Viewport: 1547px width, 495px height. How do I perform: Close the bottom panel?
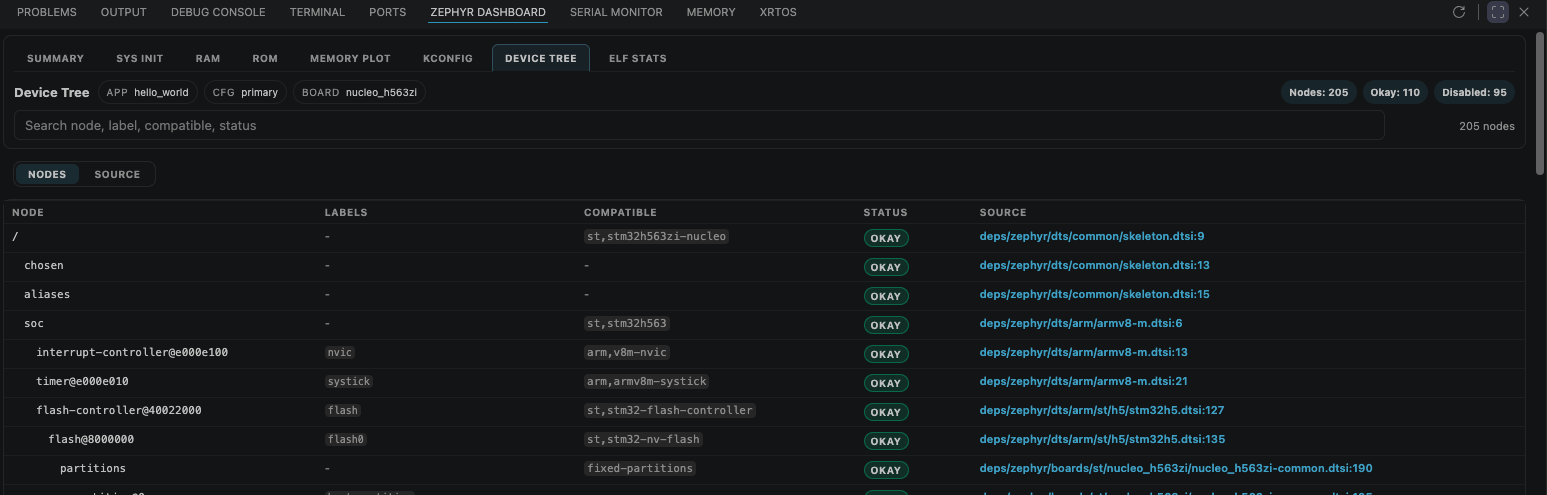click(1524, 12)
